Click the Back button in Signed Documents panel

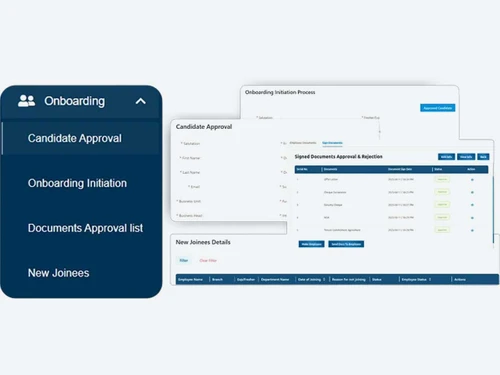(483, 157)
